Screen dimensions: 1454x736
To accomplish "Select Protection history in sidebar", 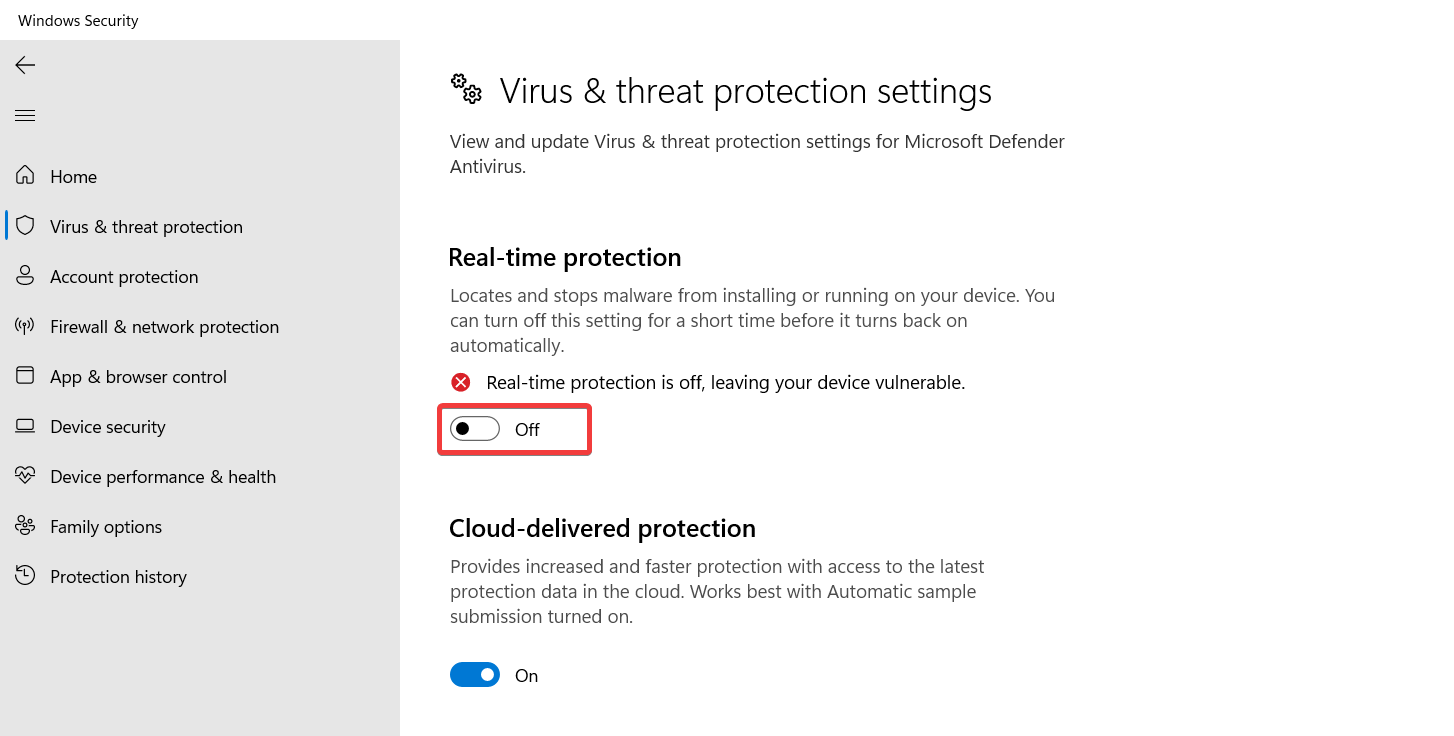I will (x=118, y=577).
